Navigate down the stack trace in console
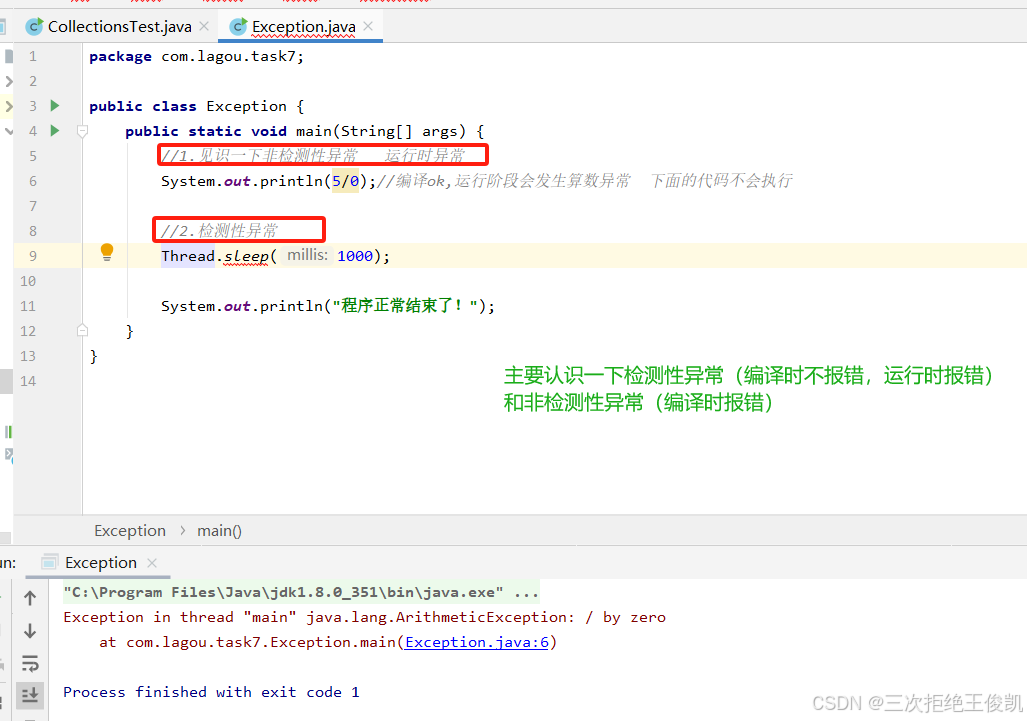The image size is (1027, 721). point(30,630)
